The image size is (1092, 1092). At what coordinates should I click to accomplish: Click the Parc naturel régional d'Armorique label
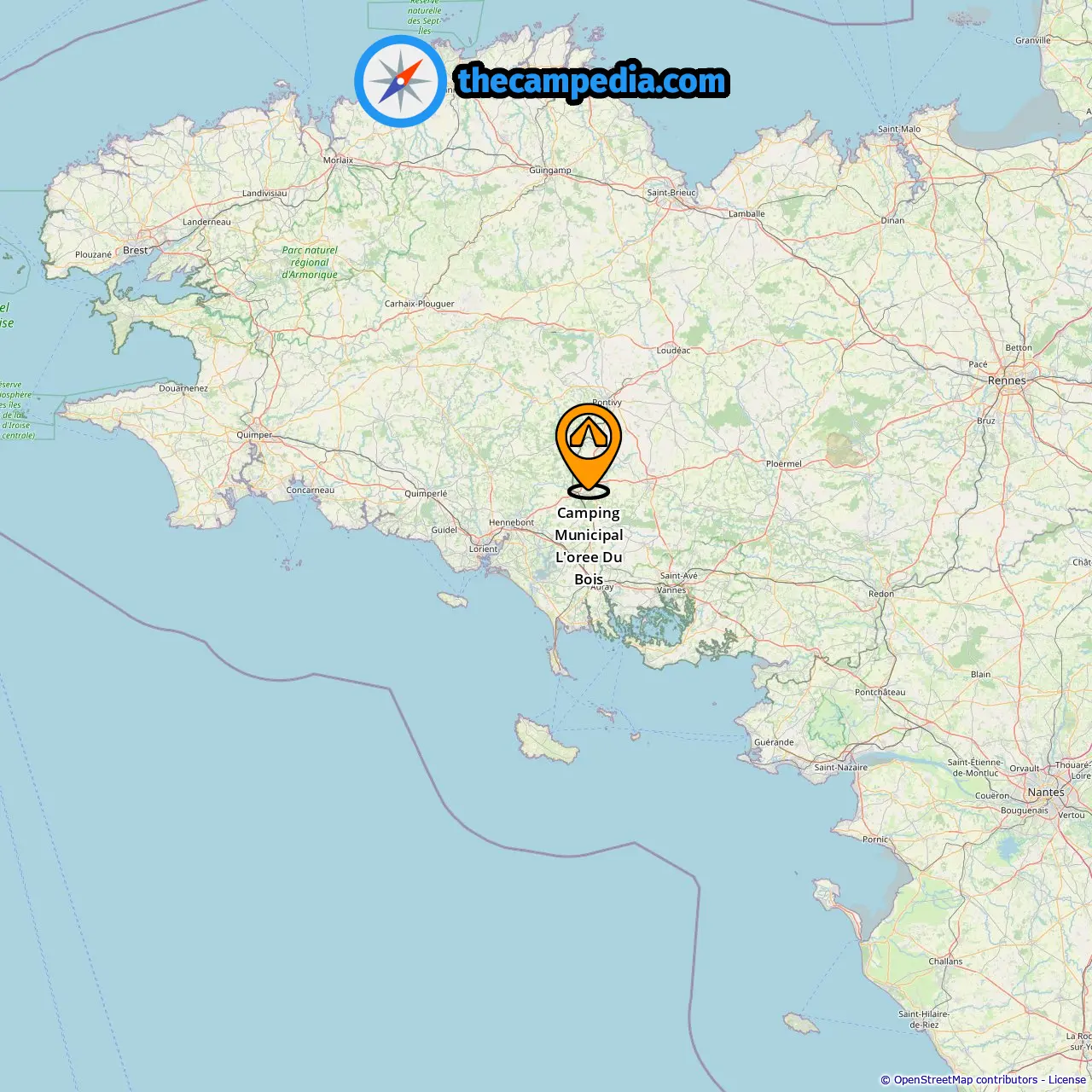coord(310,263)
